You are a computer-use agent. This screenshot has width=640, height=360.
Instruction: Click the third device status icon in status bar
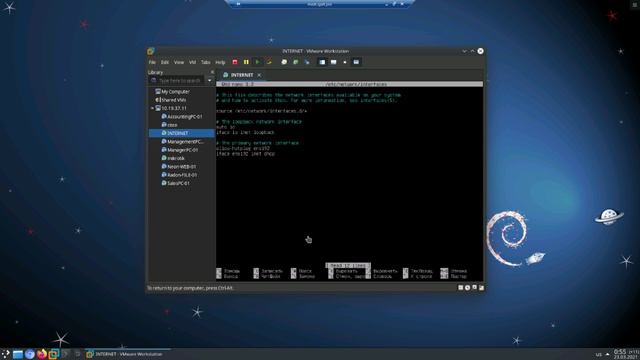pos(474,288)
